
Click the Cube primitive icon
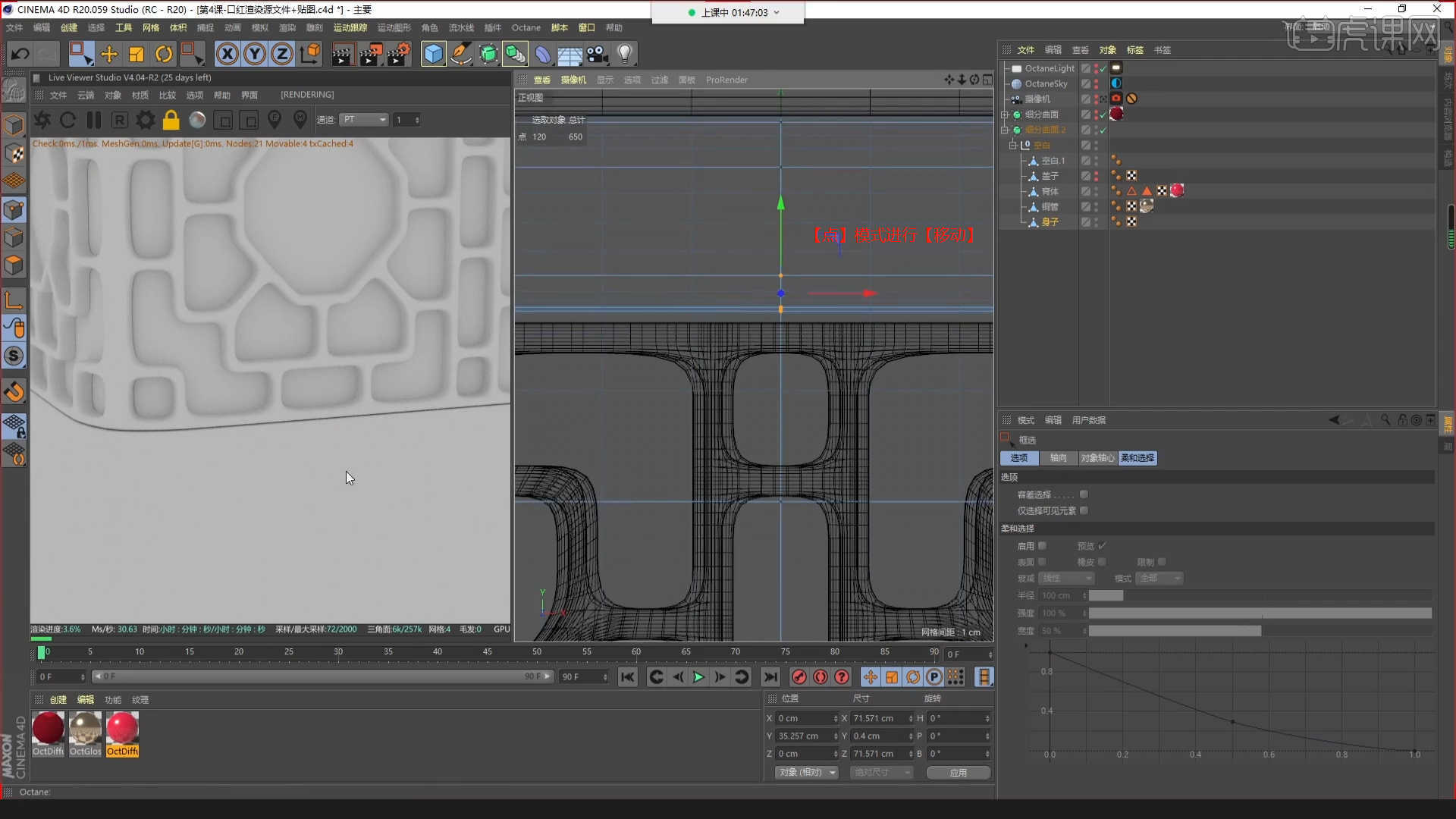pyautogui.click(x=433, y=54)
